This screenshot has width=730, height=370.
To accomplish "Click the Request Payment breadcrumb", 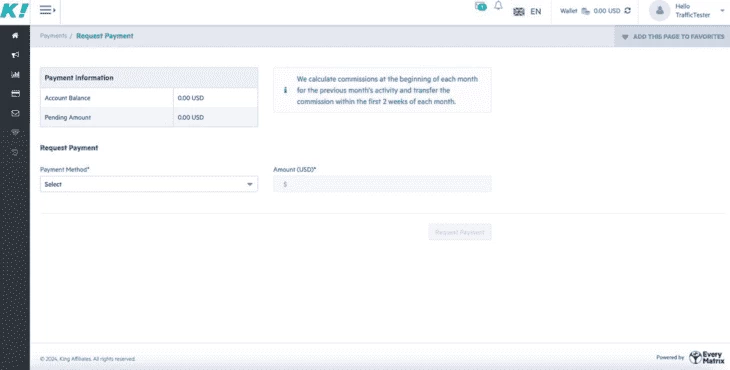I will tap(105, 36).
